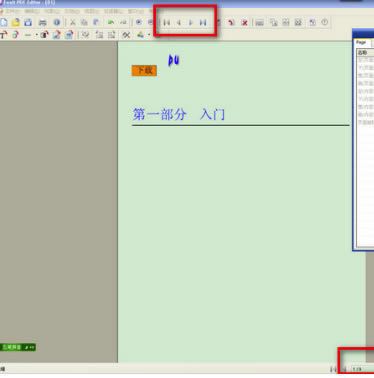Switch to the Page tab in the side panel

click(x=361, y=43)
